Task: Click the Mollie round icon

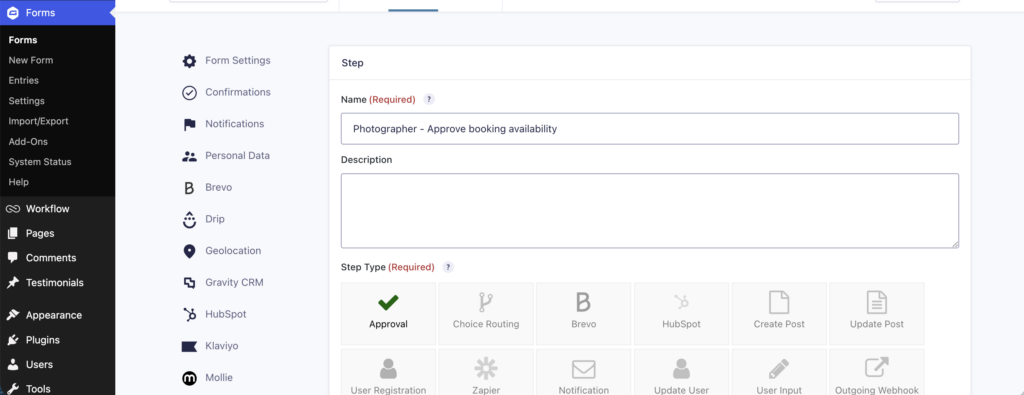Action: tap(189, 378)
